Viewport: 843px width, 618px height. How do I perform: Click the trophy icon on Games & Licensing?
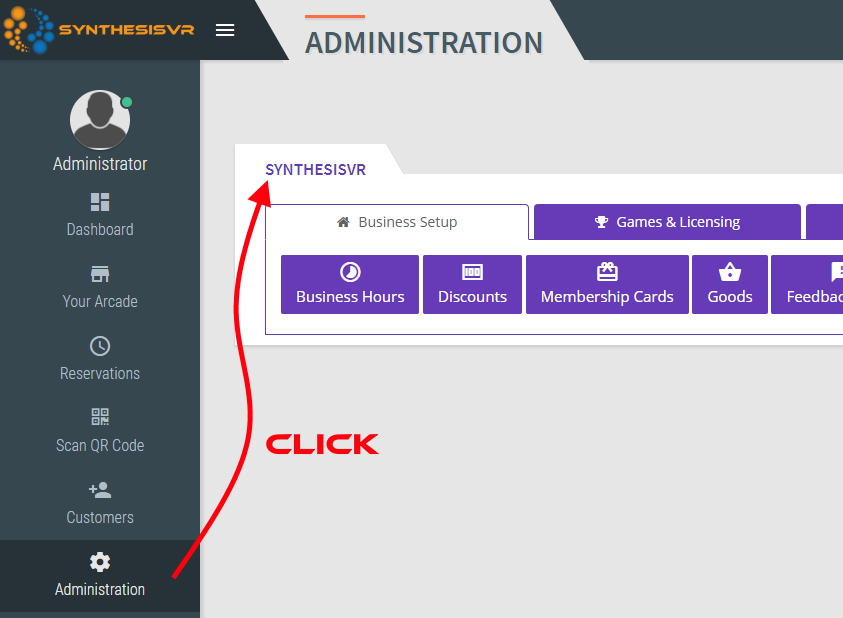pyautogui.click(x=602, y=222)
